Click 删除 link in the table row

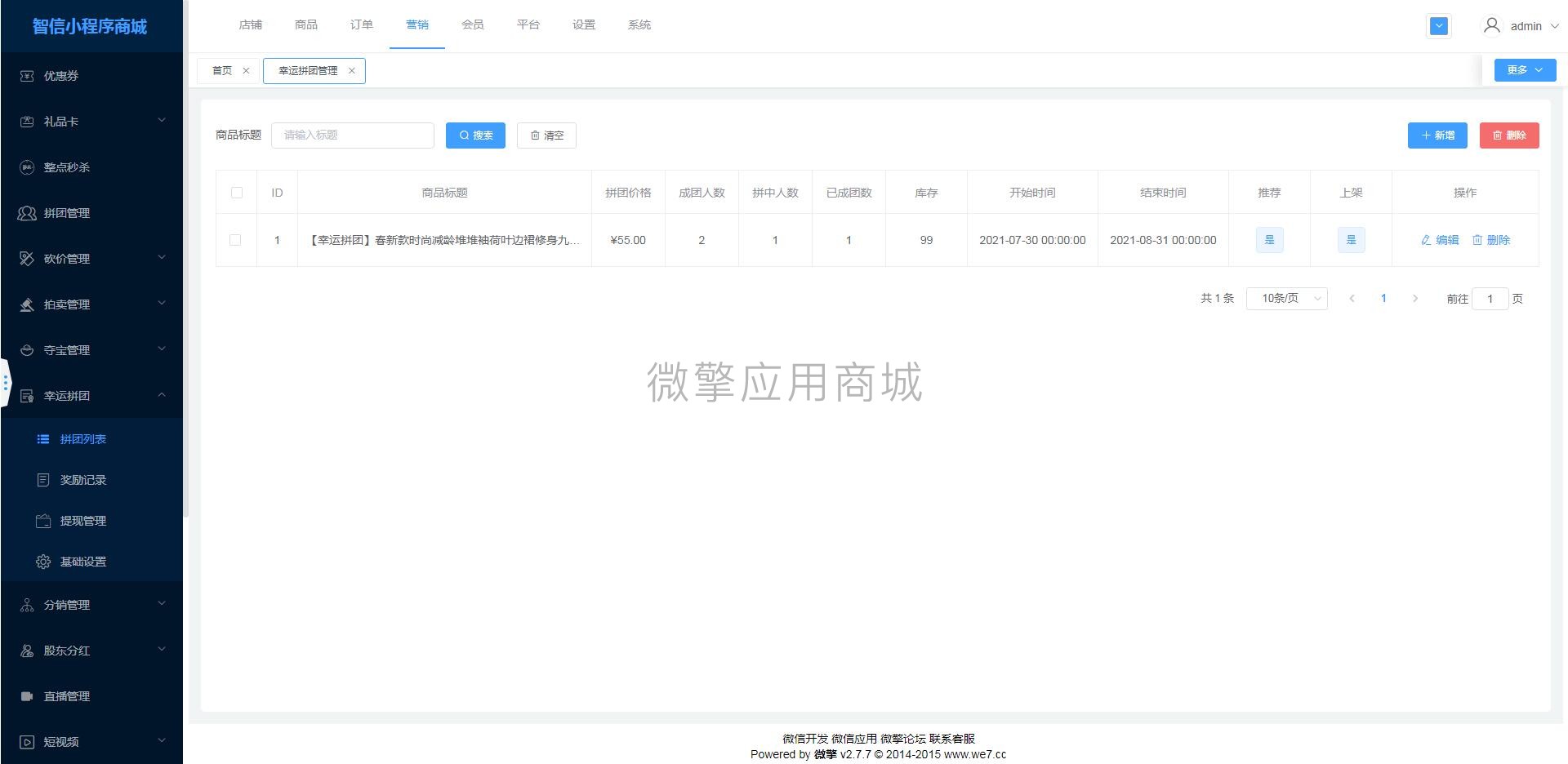pos(1491,240)
